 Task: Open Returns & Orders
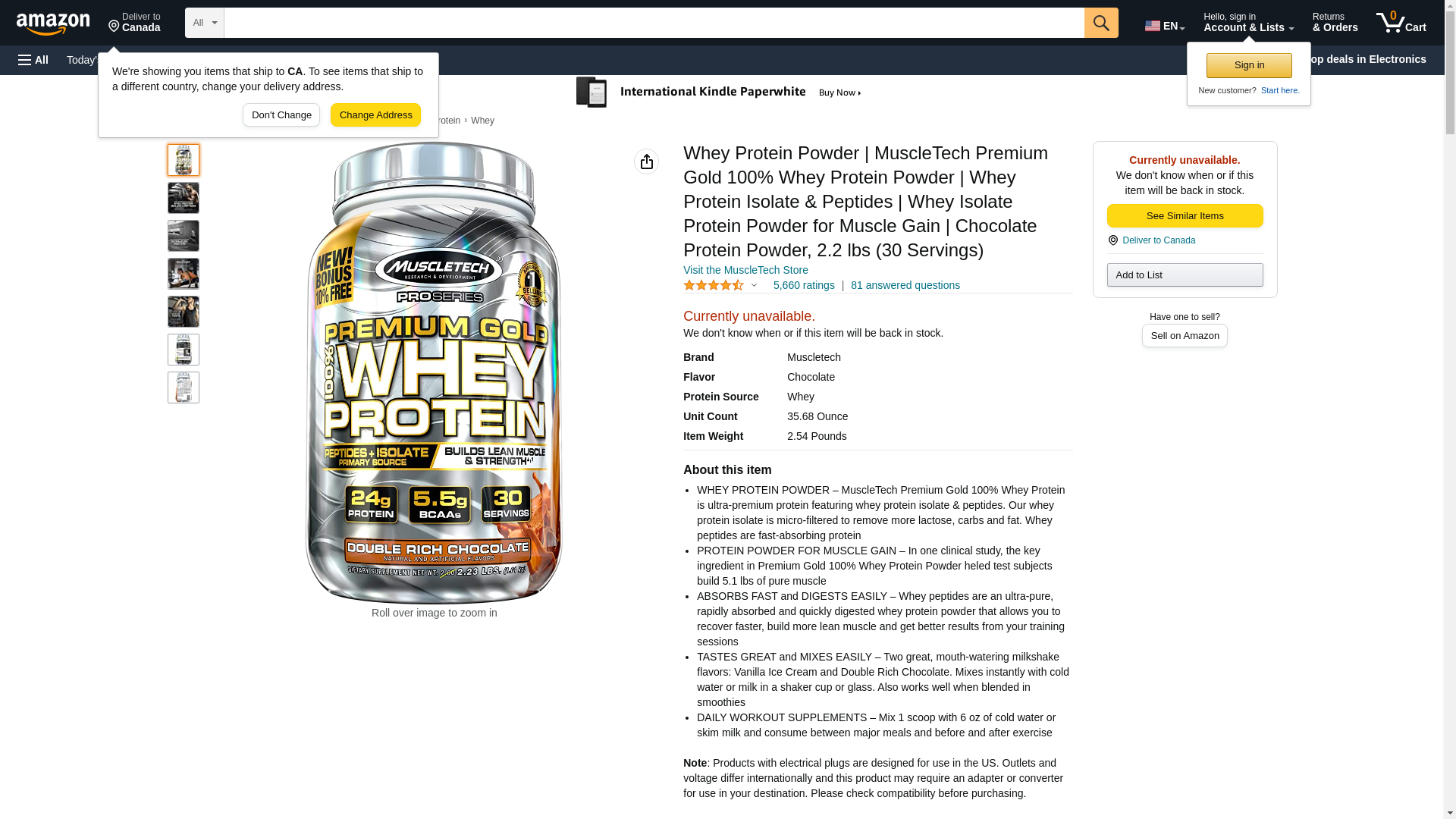1335,23
